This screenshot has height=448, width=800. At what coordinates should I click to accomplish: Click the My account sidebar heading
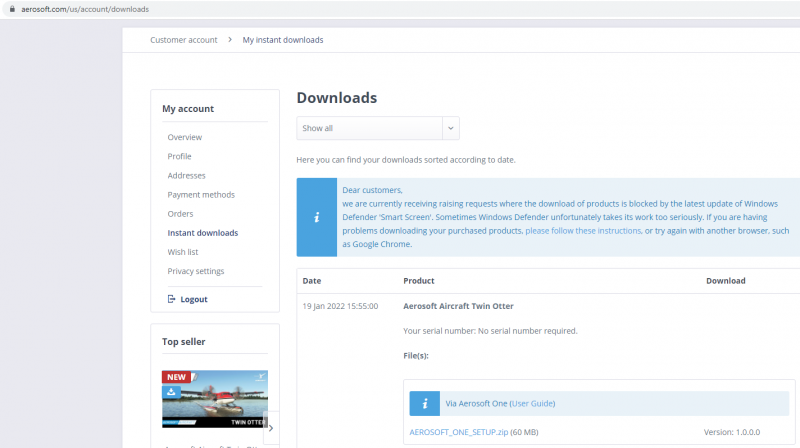coord(188,109)
